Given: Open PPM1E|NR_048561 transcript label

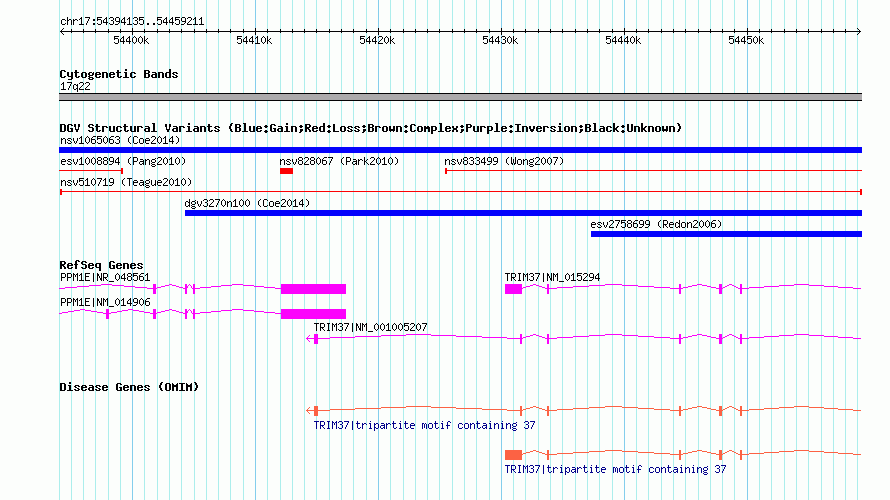Looking at the screenshot, I should [105, 278].
